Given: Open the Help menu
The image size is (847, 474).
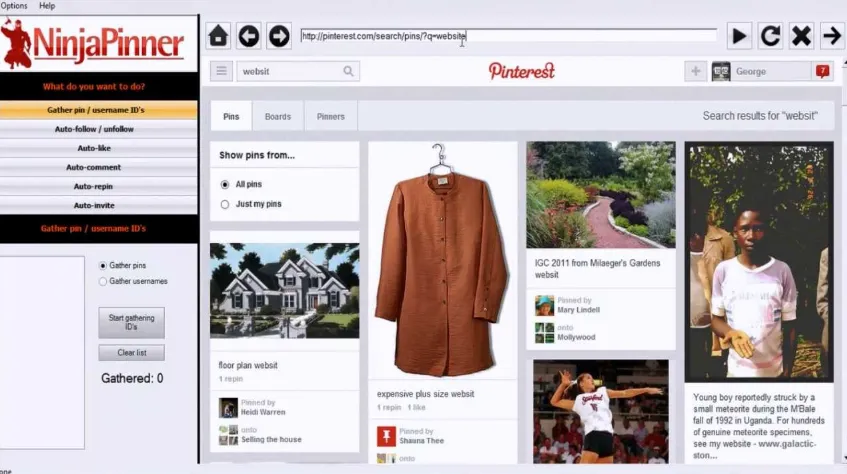Looking at the screenshot, I should pos(47,5).
